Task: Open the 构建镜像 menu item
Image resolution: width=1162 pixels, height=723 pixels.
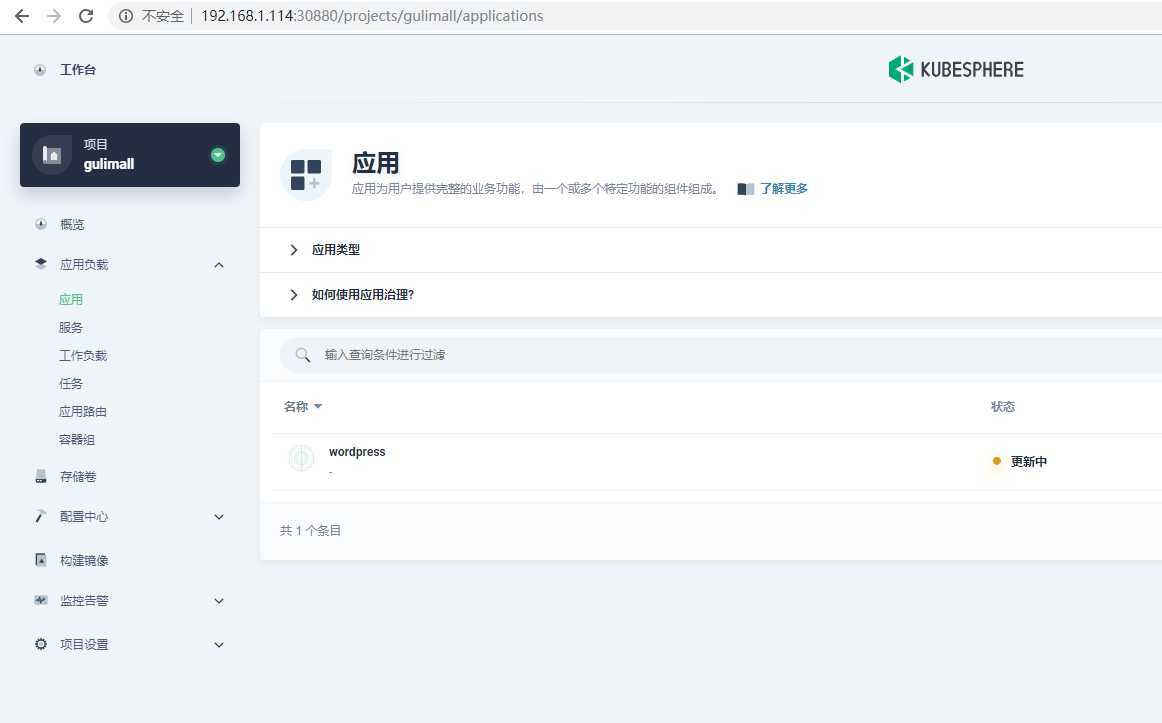Action: [x=84, y=560]
